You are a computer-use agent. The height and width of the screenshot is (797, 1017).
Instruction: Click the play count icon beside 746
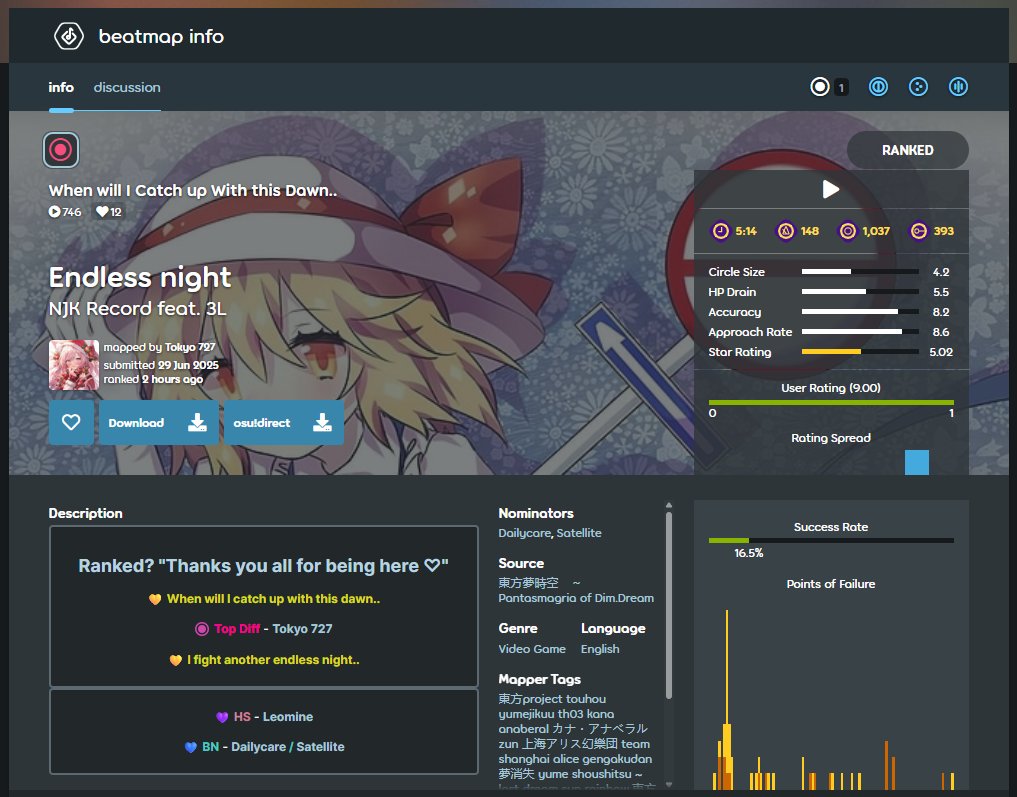click(54, 211)
